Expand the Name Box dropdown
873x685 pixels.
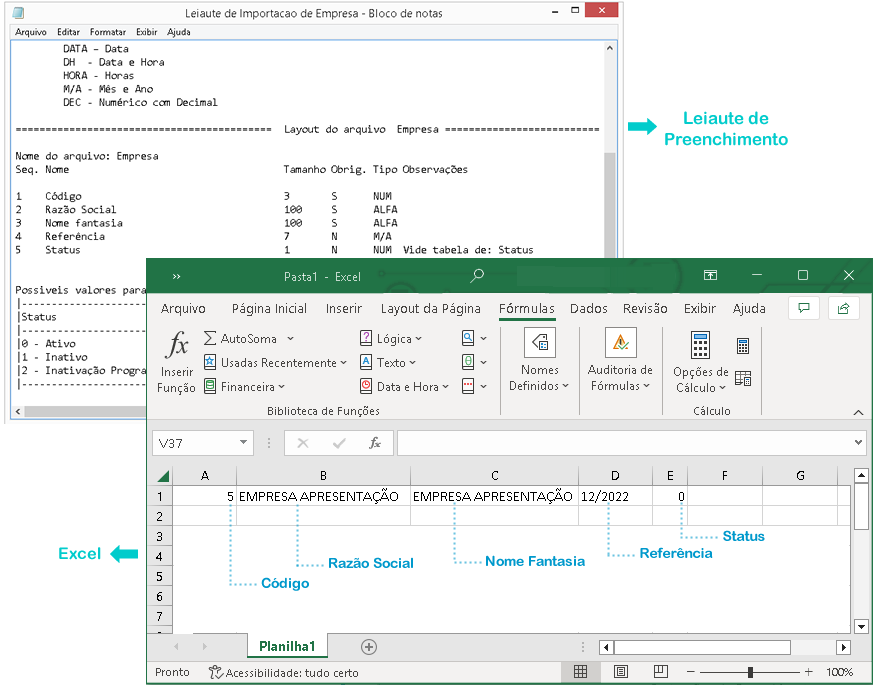pyautogui.click(x=244, y=443)
